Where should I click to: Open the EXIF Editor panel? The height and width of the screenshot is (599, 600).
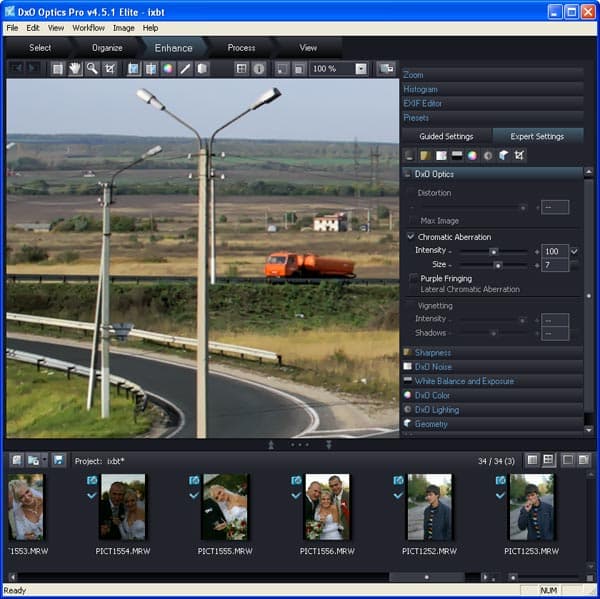point(492,103)
